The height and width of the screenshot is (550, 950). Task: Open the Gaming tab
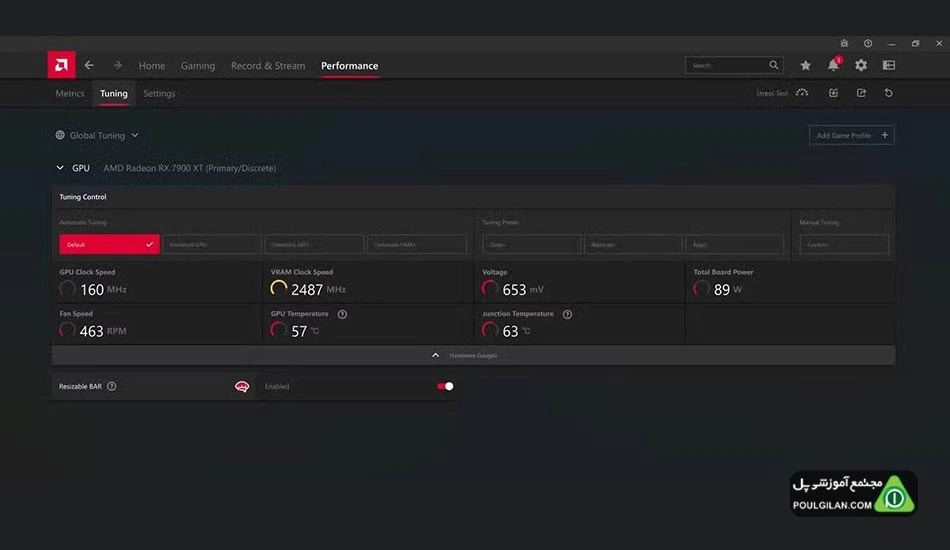point(198,65)
